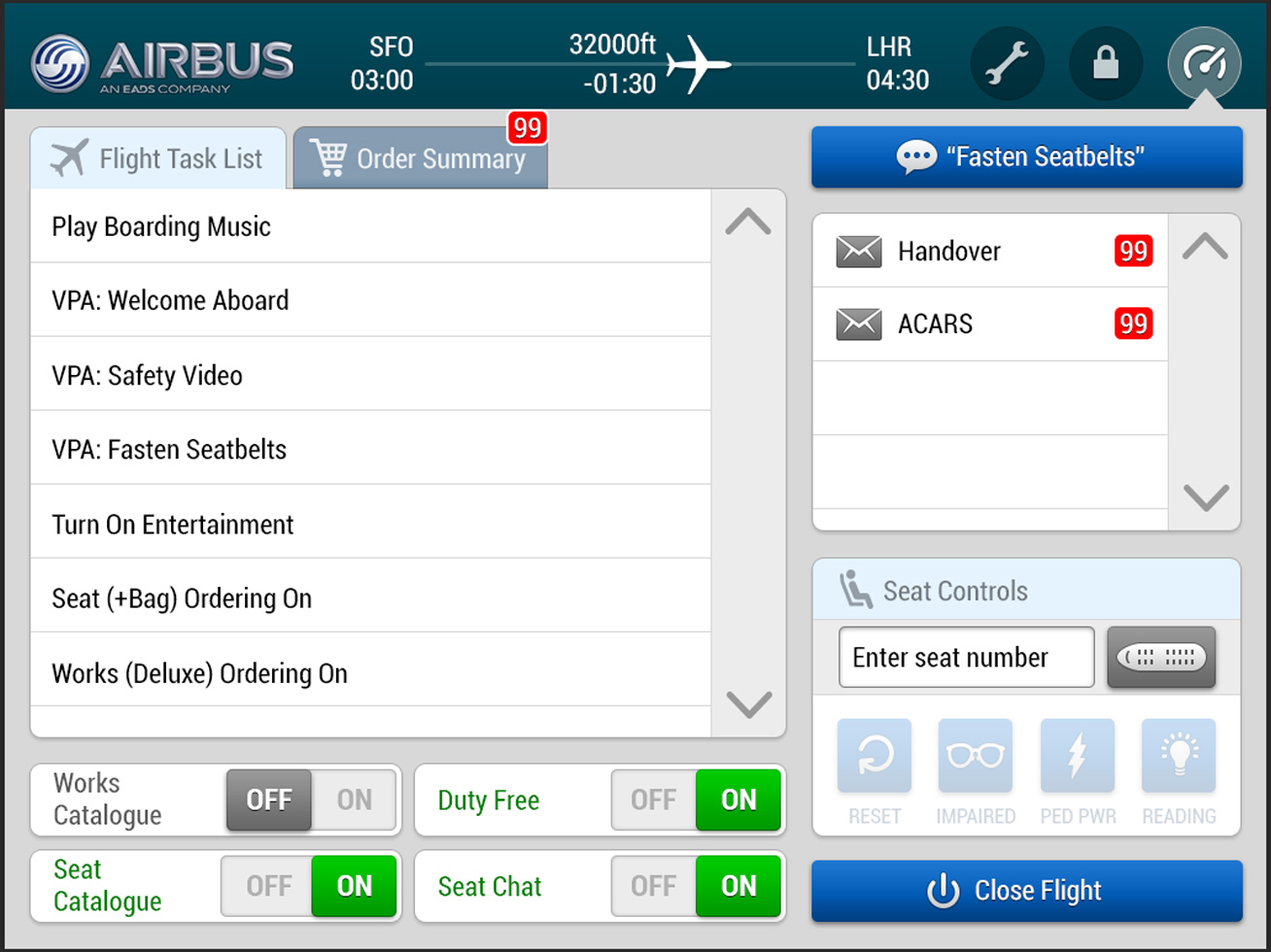Screen dimensions: 1271x952
Task: Open the ACARS messages entry
Action: click(x=989, y=324)
